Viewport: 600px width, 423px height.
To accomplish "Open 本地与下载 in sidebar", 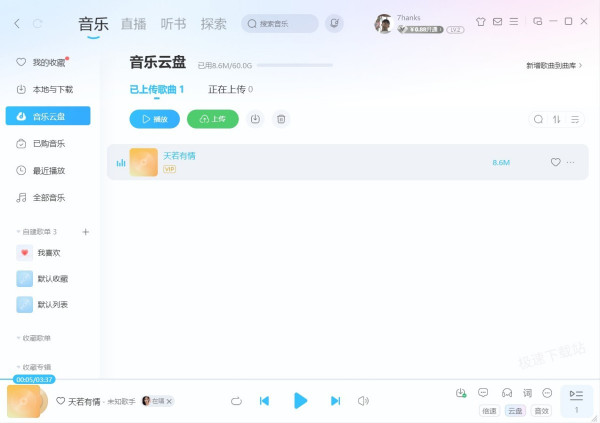I will point(48,90).
